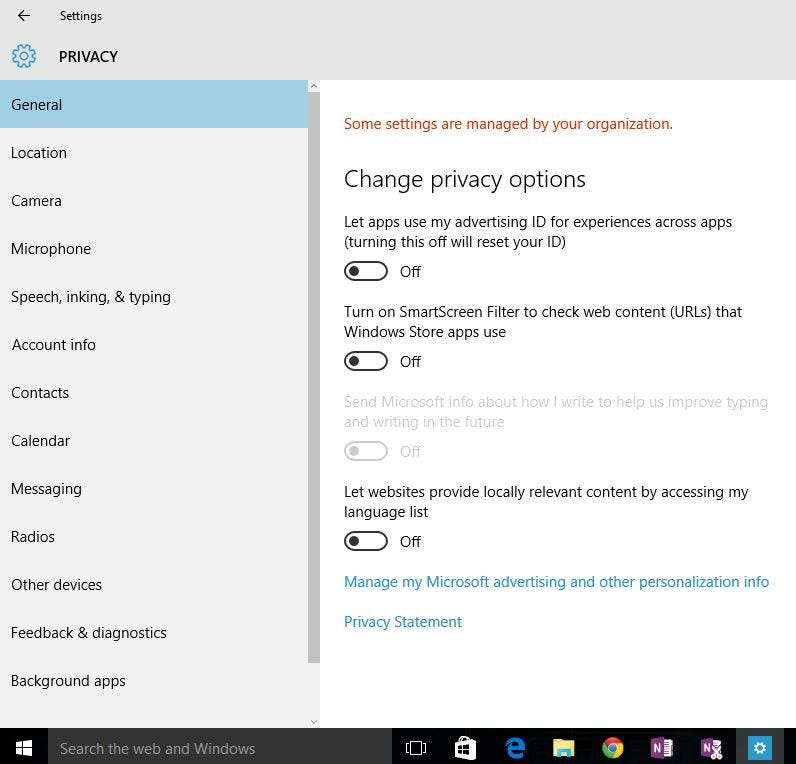The image size is (796, 764).
Task: Open Other devices privacy settings
Action: click(154, 584)
